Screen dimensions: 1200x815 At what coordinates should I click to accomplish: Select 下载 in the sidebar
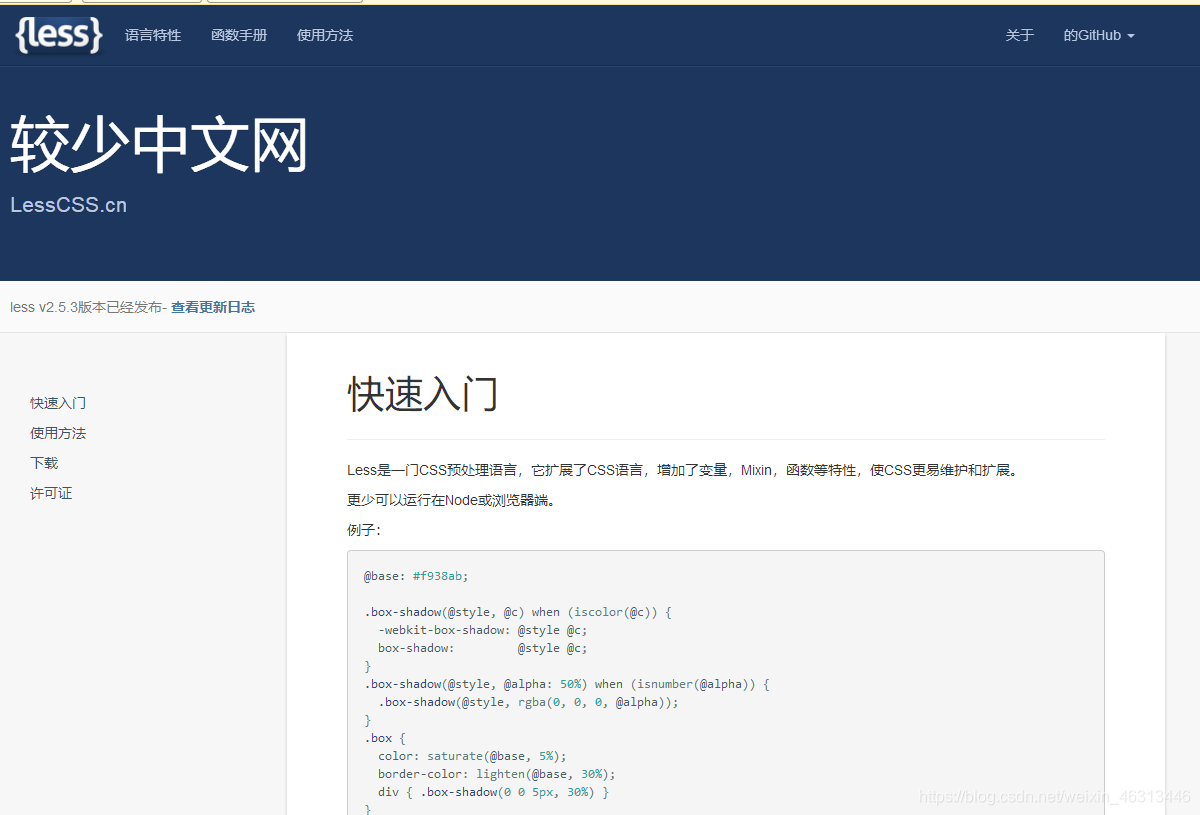44,463
